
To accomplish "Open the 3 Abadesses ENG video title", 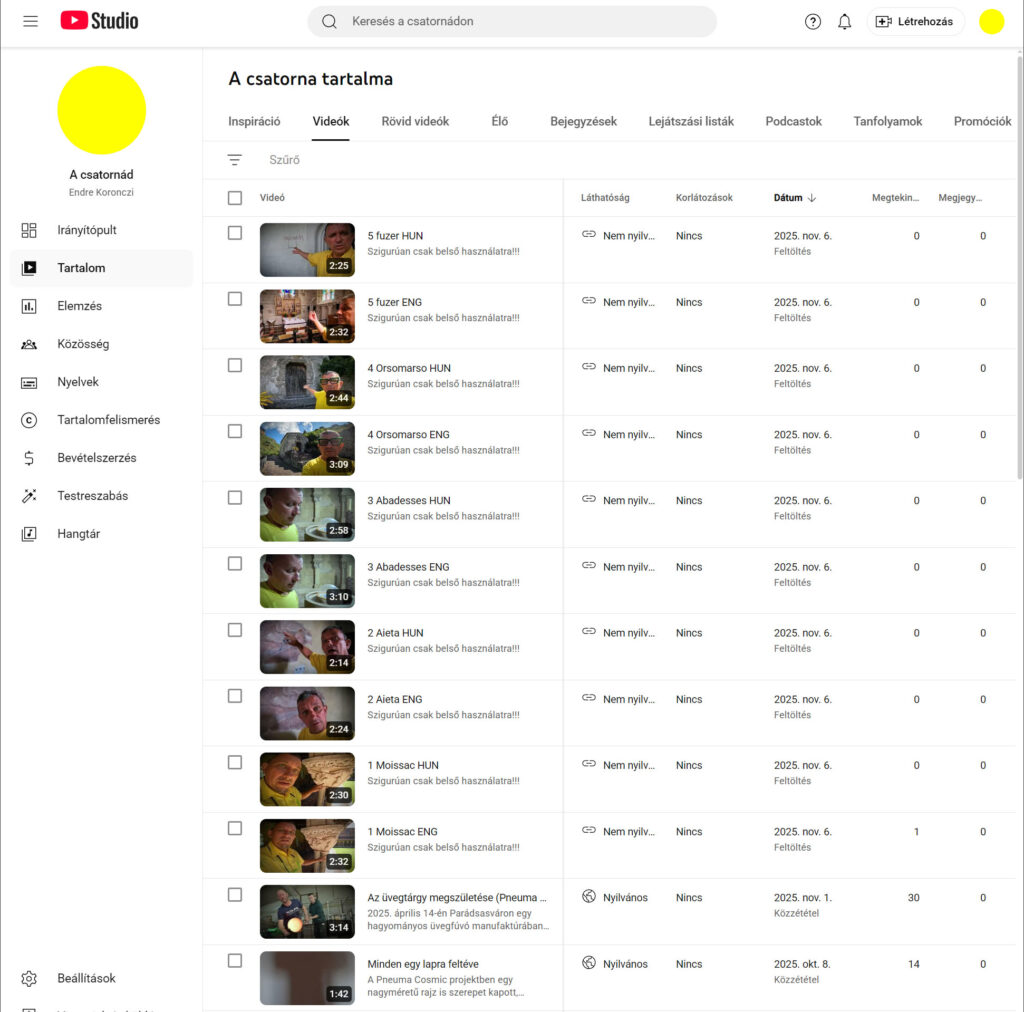I will point(408,567).
